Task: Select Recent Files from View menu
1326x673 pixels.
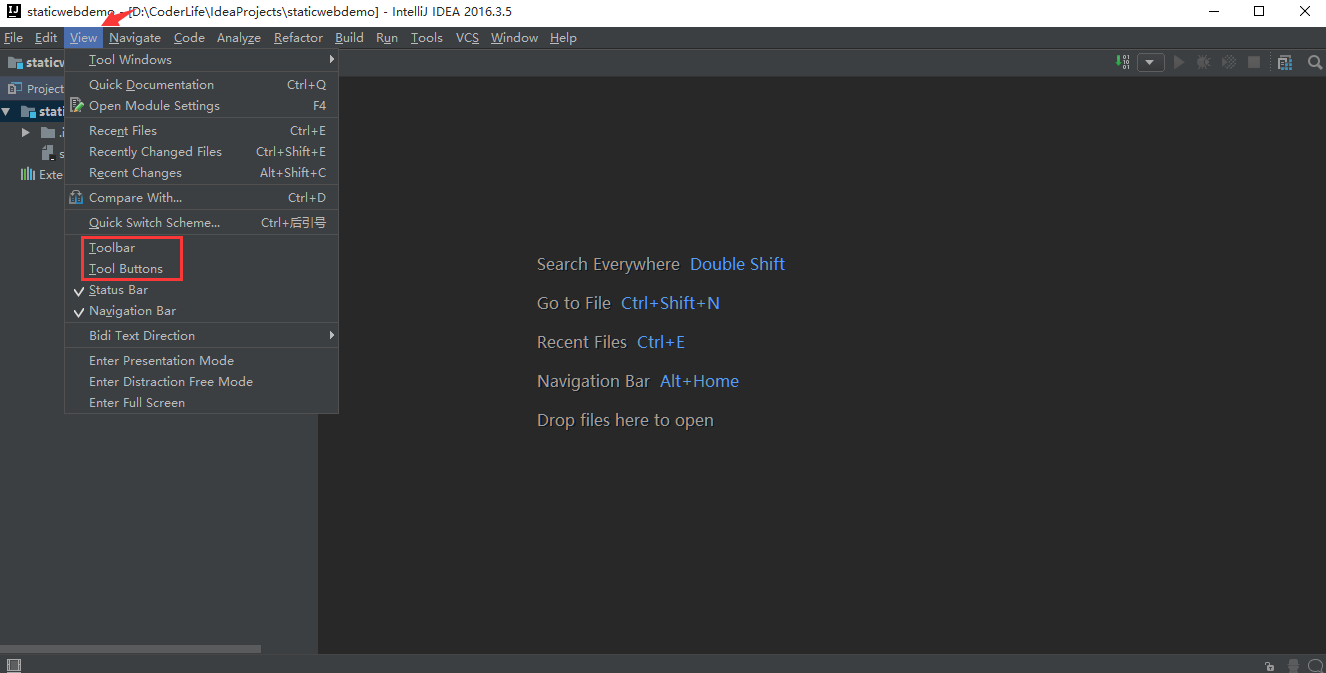Action: click(123, 131)
